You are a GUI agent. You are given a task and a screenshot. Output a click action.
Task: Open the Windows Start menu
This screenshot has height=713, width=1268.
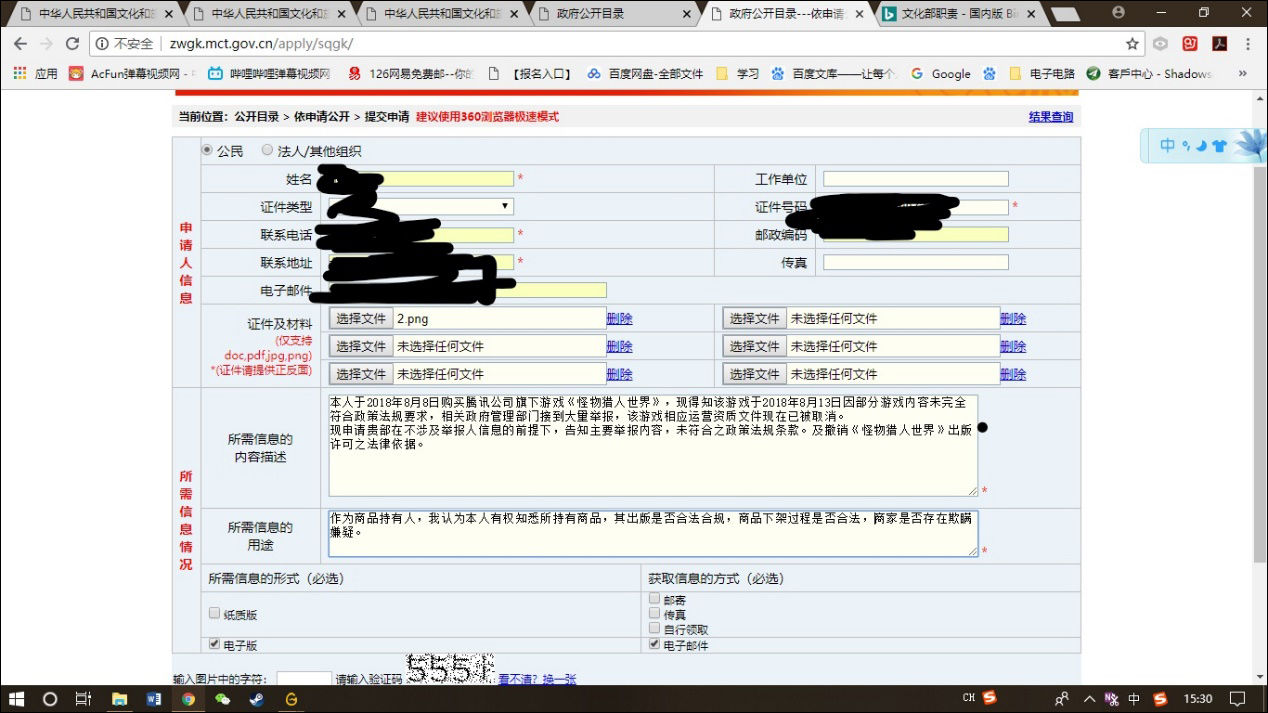[17, 699]
